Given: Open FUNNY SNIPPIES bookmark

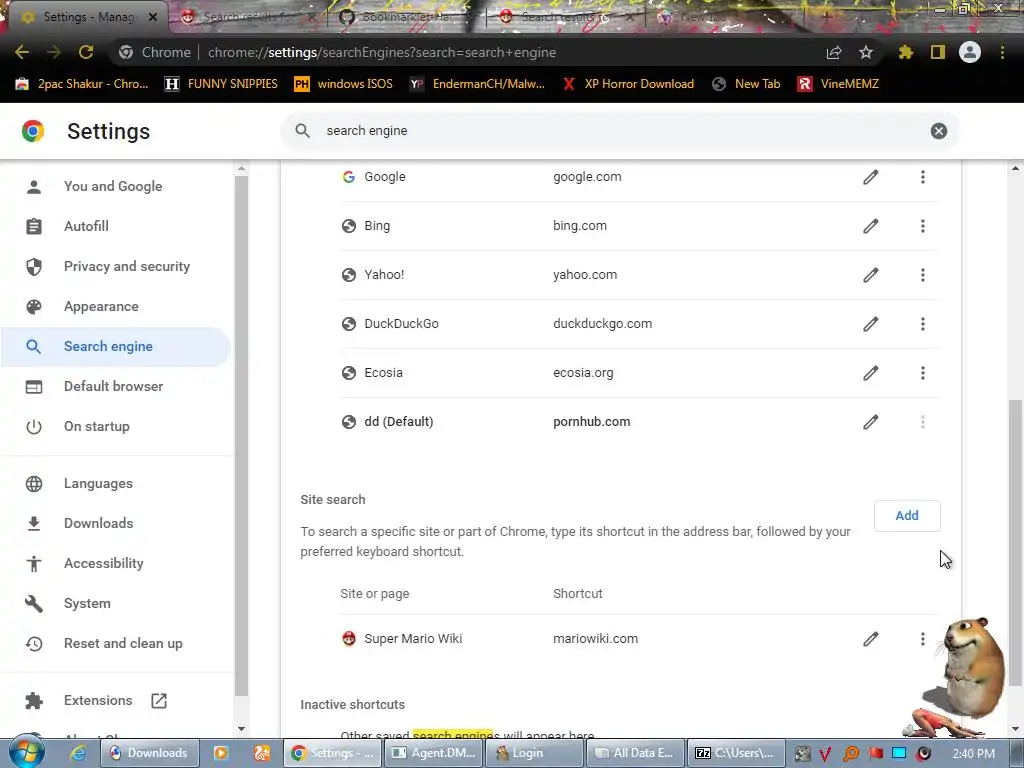Looking at the screenshot, I should pyautogui.click(x=221, y=84).
